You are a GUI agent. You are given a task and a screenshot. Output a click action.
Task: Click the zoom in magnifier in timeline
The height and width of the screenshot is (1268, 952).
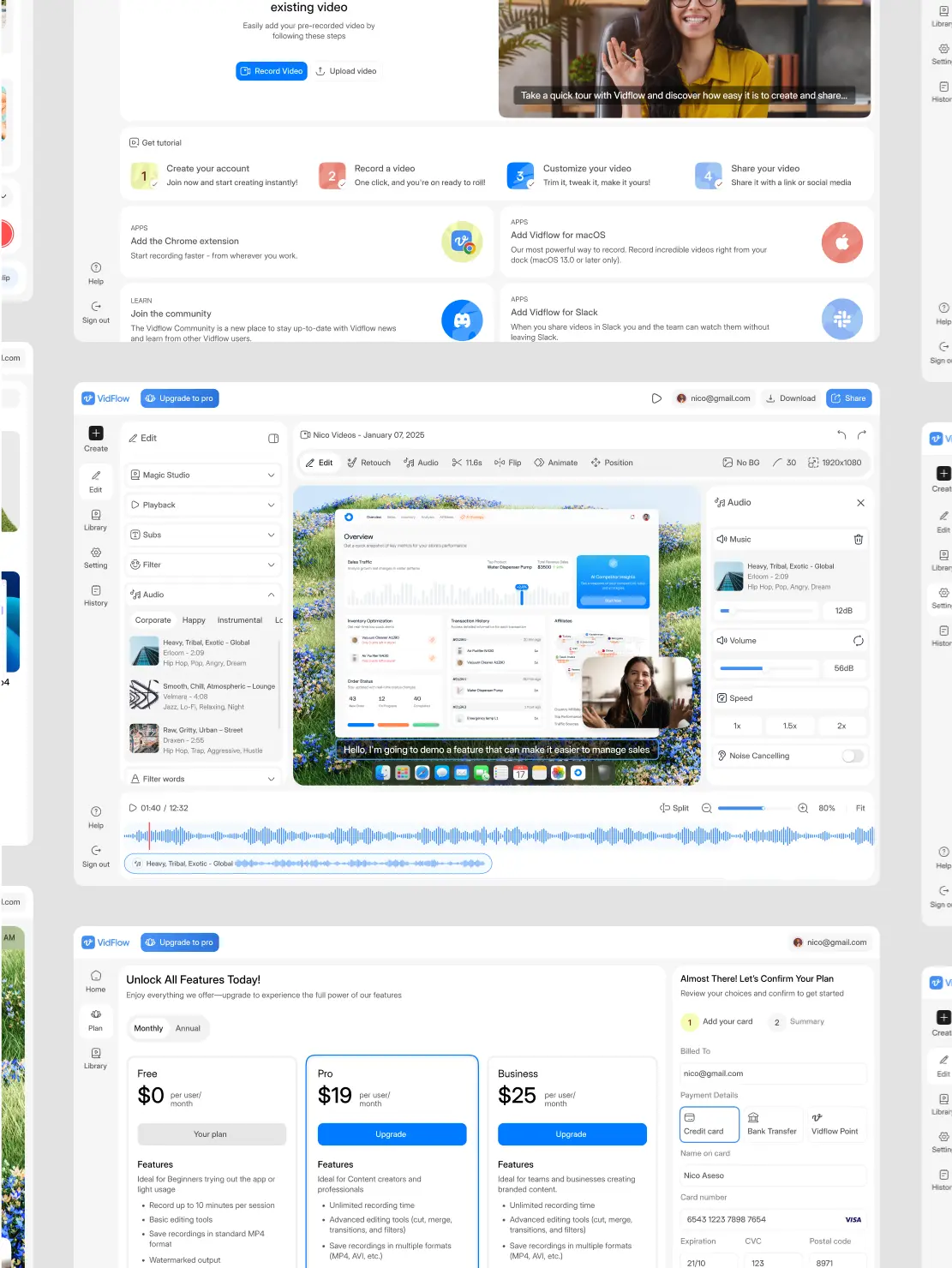803,808
